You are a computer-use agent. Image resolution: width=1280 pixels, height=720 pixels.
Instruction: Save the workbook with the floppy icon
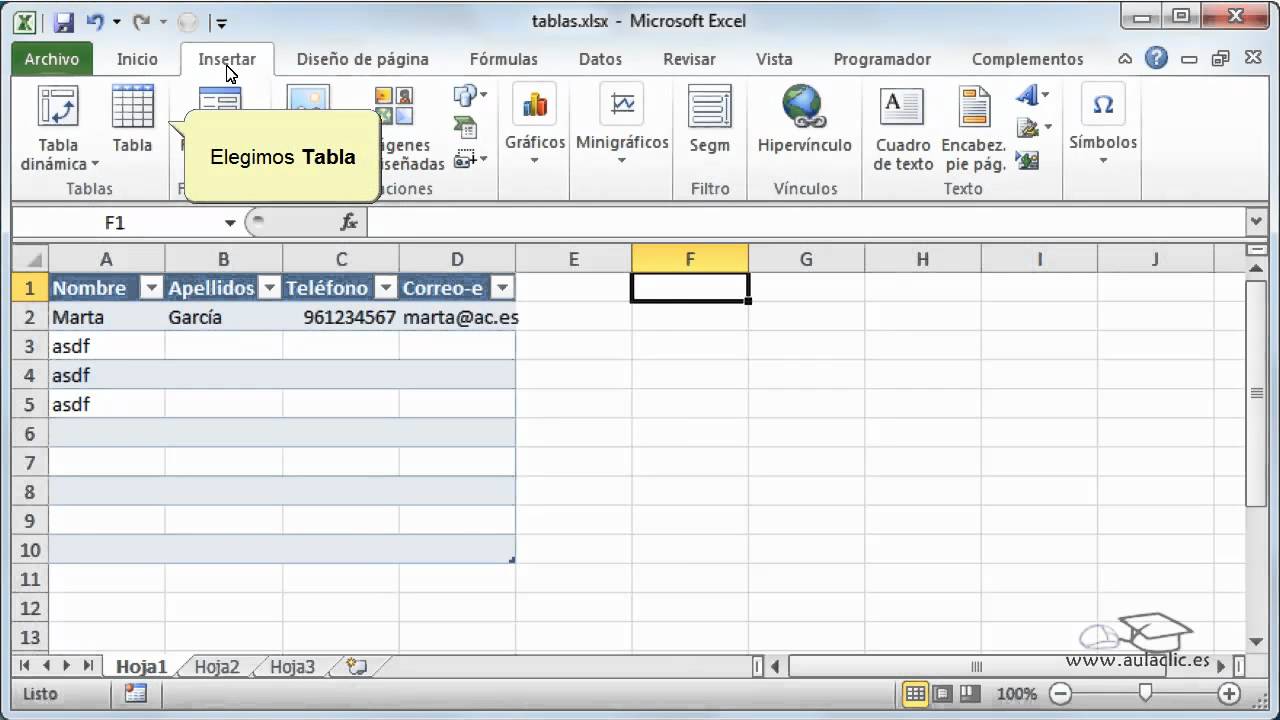(x=63, y=22)
